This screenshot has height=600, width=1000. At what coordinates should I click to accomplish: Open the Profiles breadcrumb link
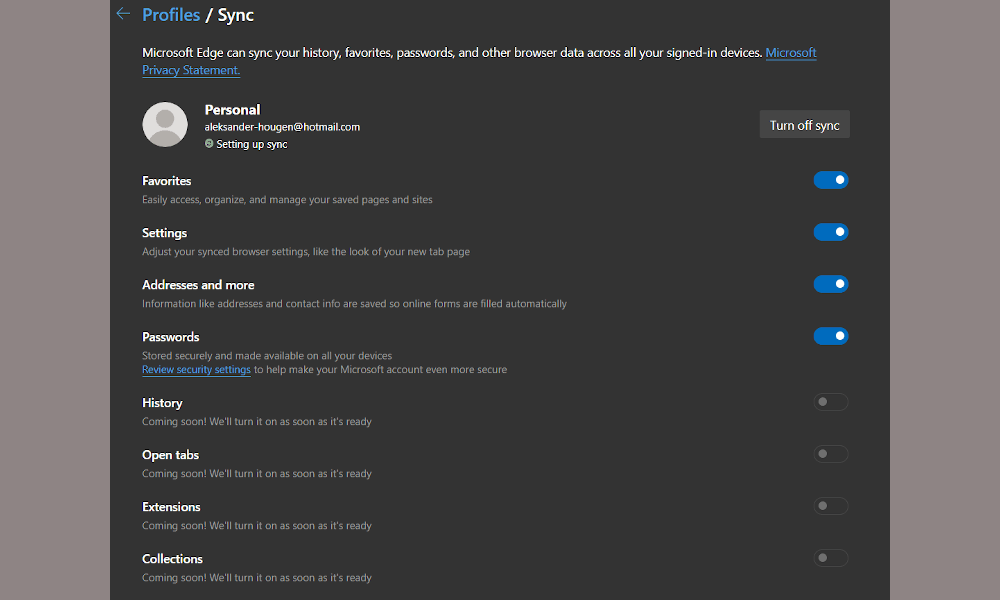point(171,15)
